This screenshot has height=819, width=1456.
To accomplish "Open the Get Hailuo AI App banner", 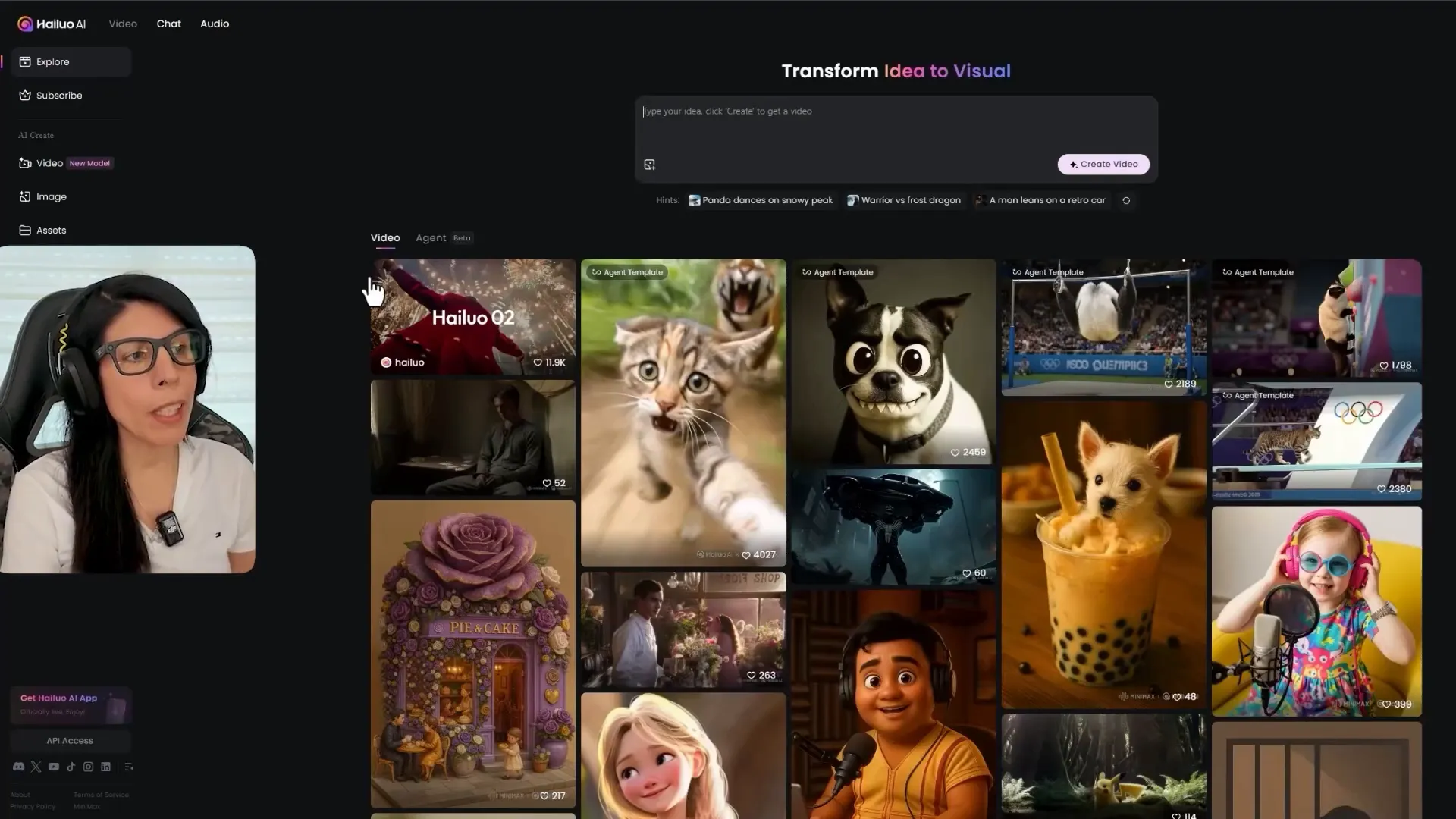I will pos(71,704).
